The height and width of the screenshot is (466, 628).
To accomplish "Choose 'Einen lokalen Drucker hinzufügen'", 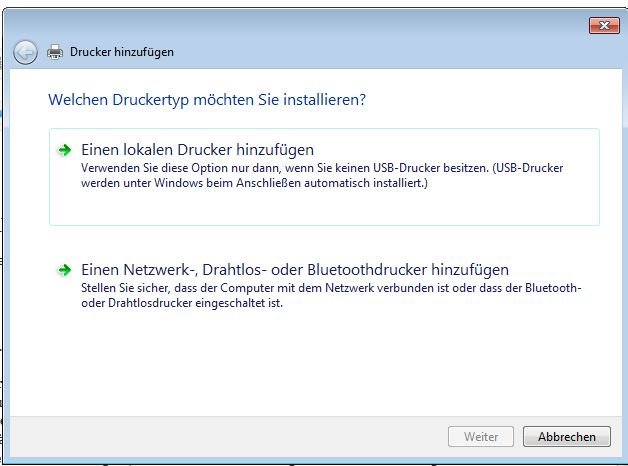I will (324, 177).
